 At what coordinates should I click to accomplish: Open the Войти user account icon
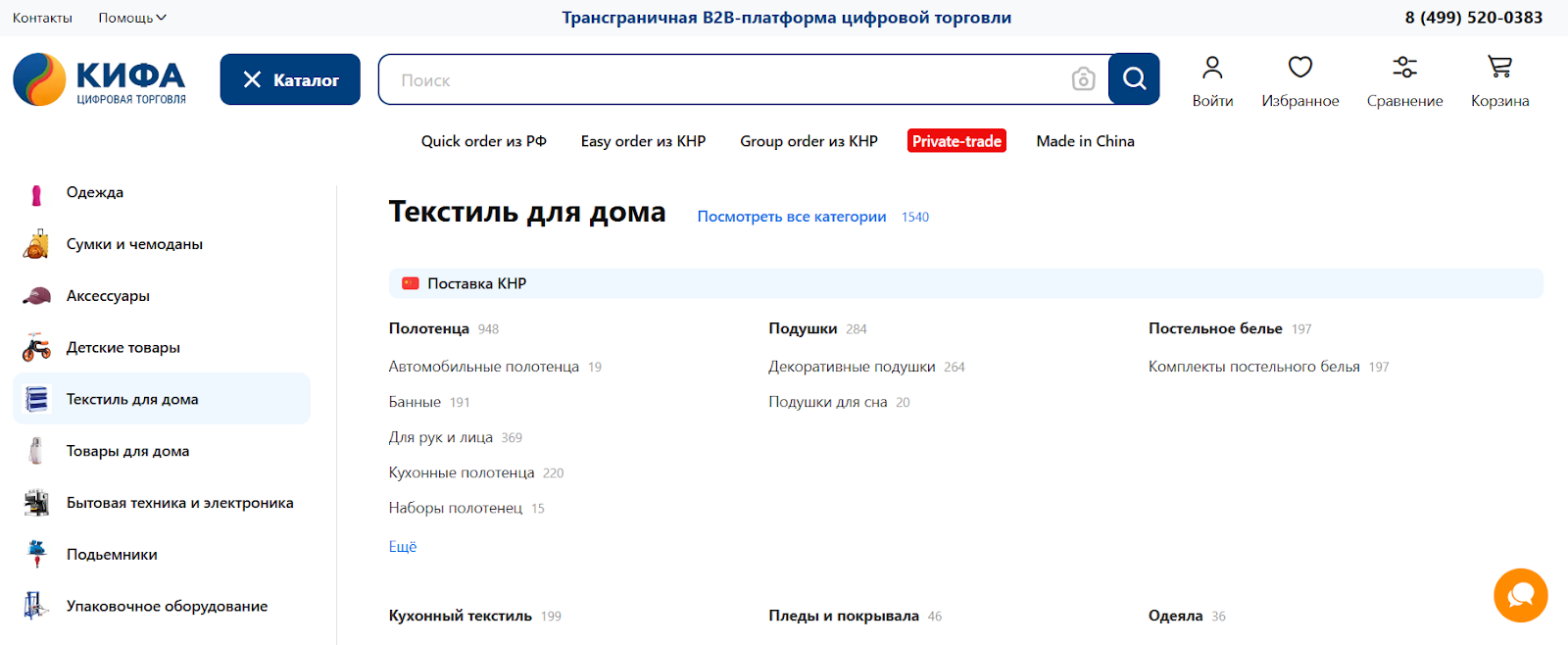coord(1212,68)
